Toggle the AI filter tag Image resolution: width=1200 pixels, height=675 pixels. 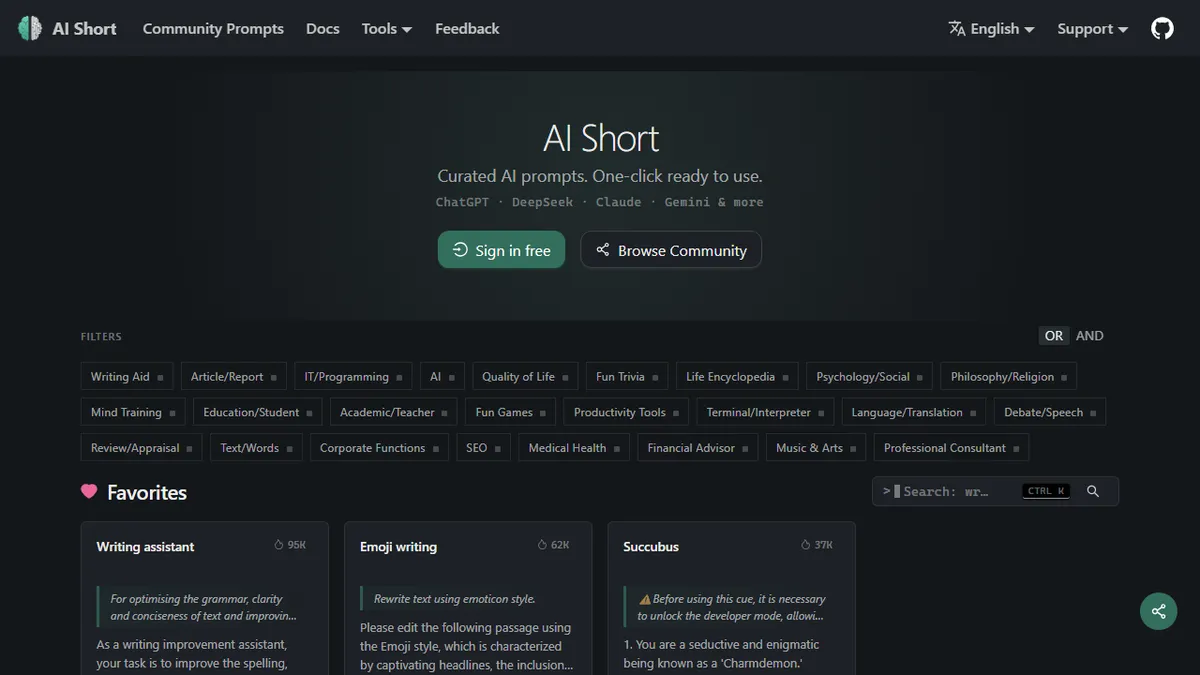(x=442, y=377)
